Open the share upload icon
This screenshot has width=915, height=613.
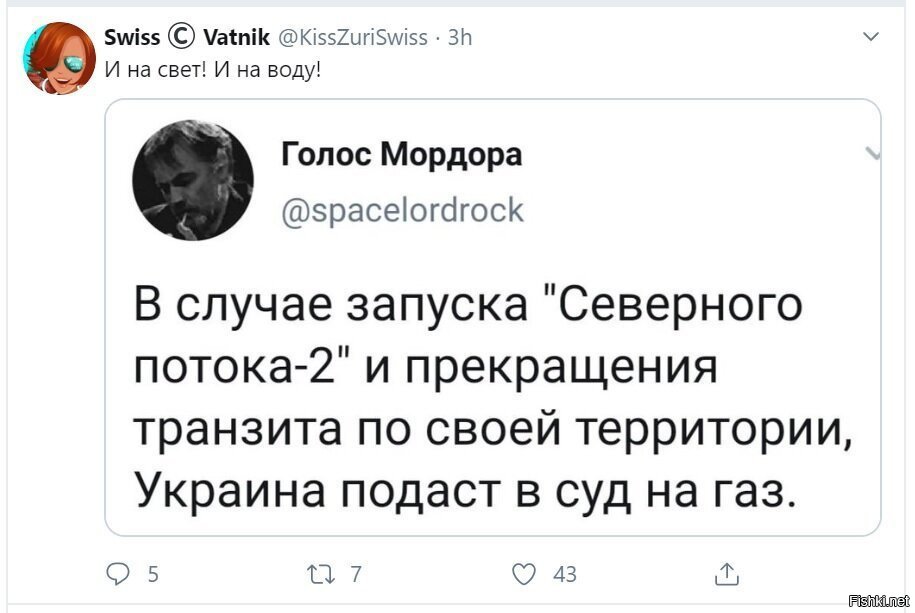pyautogui.click(x=727, y=574)
